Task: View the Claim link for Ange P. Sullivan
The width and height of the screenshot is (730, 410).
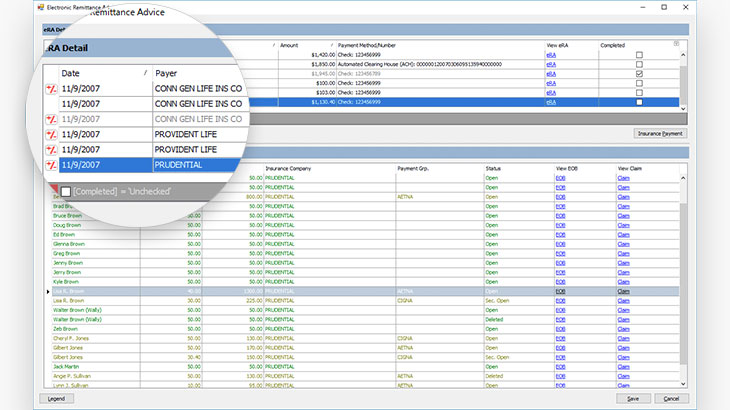Action: click(x=623, y=376)
